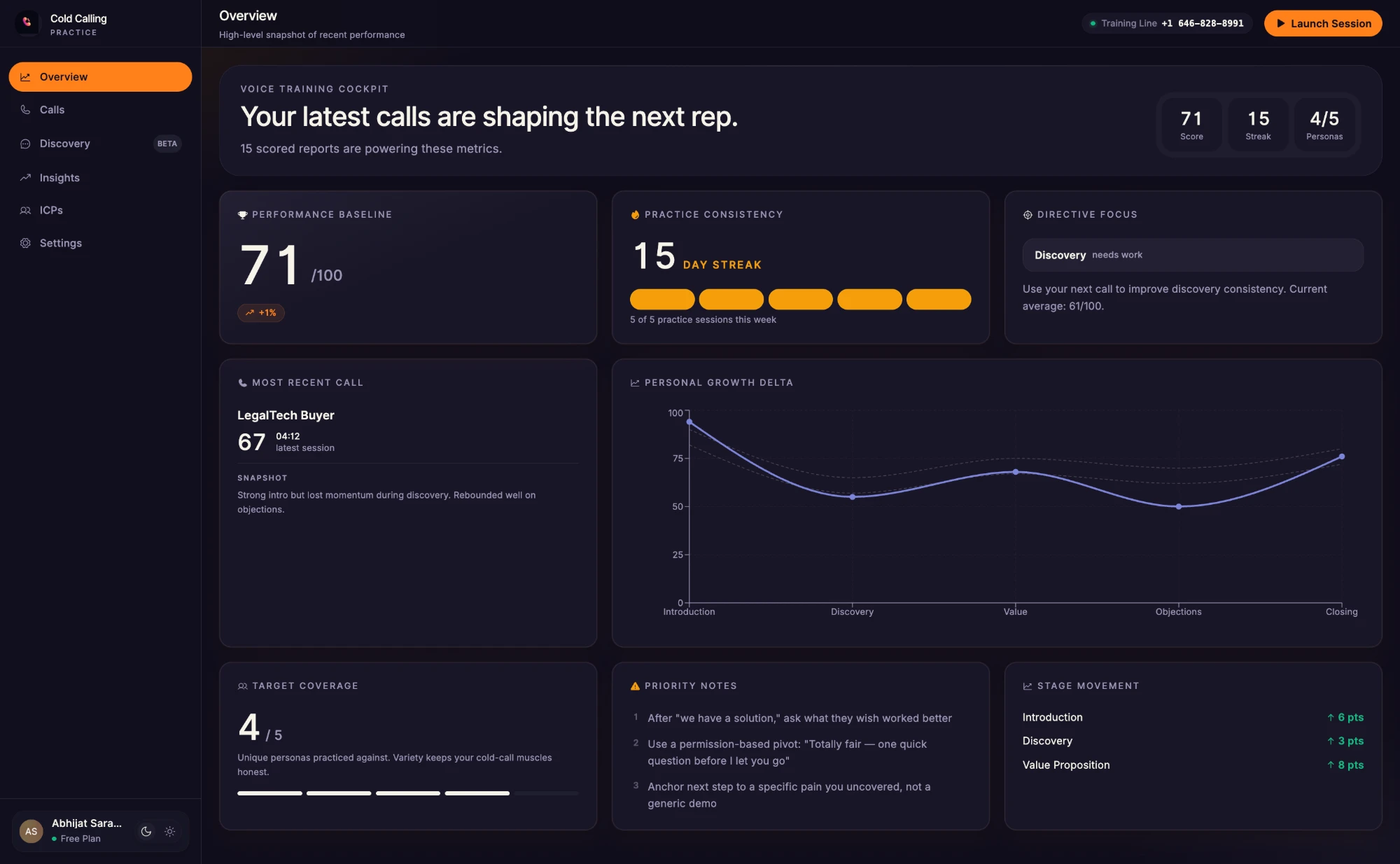This screenshot has height=864, width=1400.
Task: Click the chart icon beside Personal Growth Delta
Action: (x=635, y=383)
